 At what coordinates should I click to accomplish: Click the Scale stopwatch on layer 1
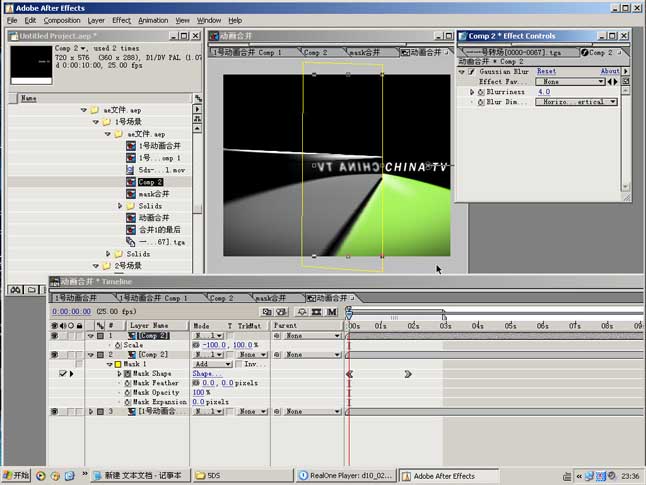[x=118, y=345]
